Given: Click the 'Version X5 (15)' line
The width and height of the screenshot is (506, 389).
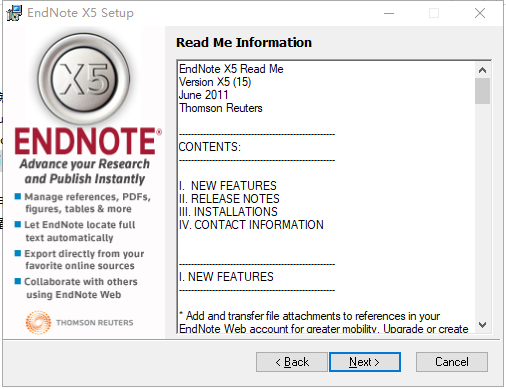Looking at the screenshot, I should (215, 82).
